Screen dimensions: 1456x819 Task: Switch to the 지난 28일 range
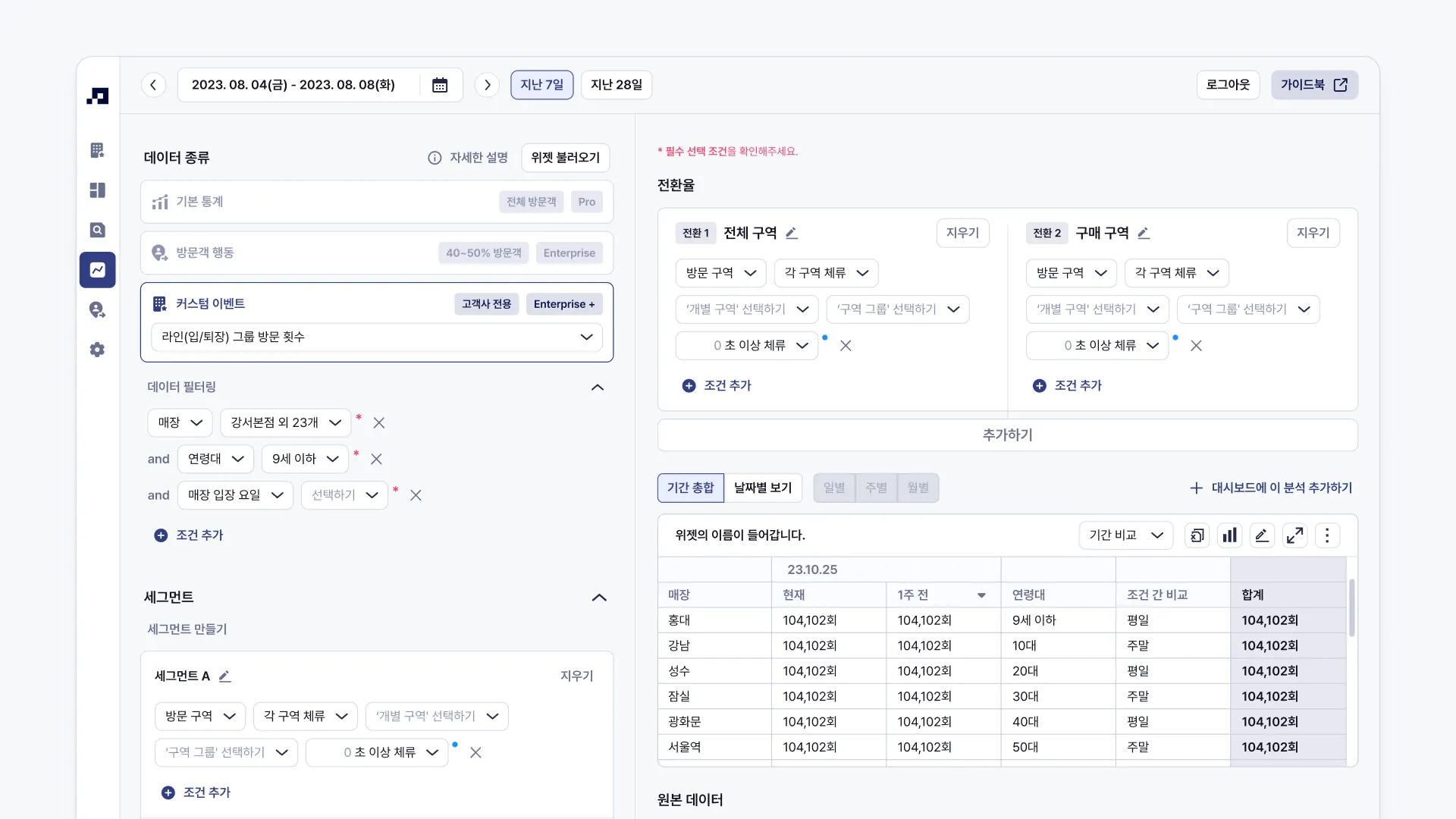pos(616,85)
